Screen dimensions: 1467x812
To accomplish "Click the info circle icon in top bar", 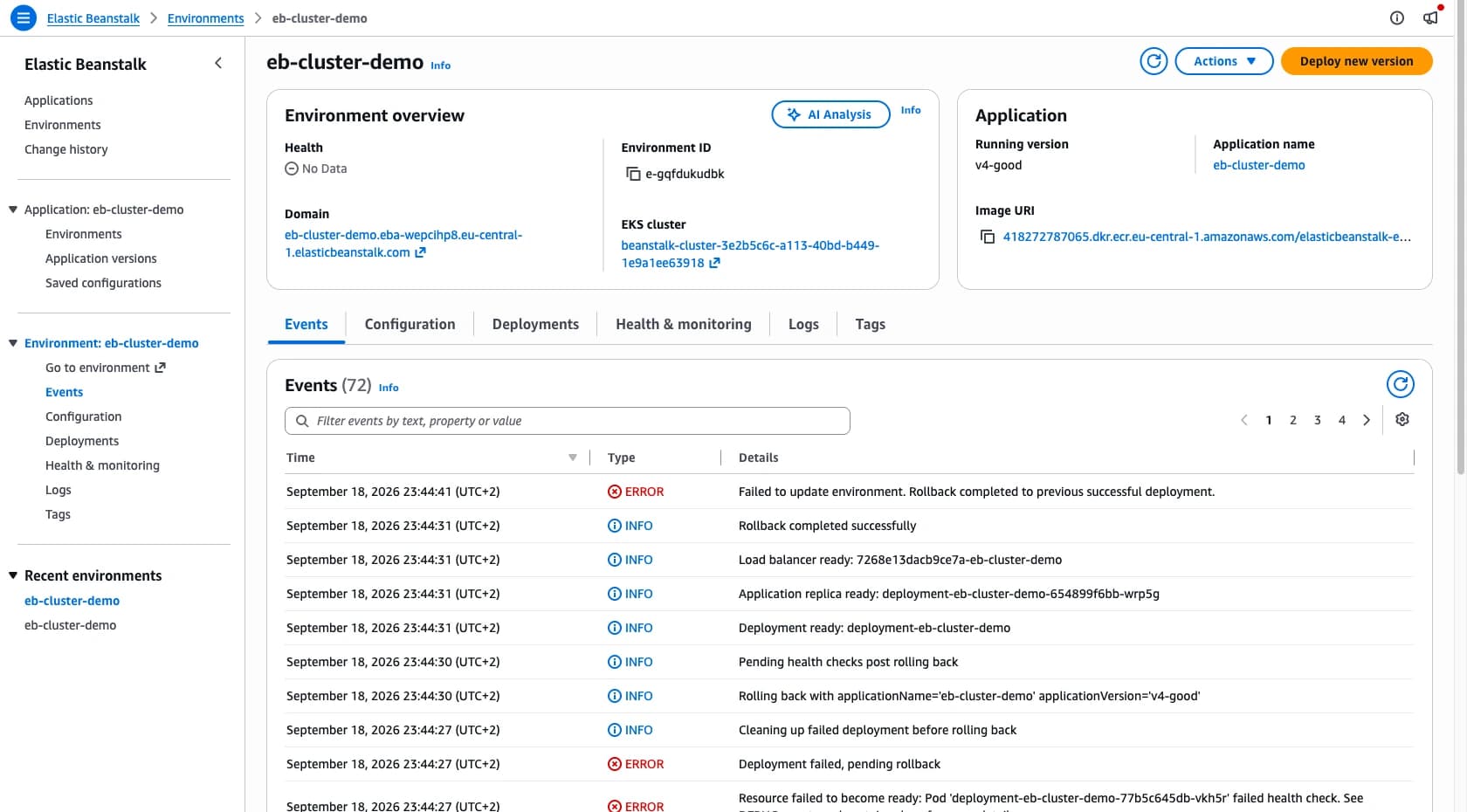I will [1397, 17].
